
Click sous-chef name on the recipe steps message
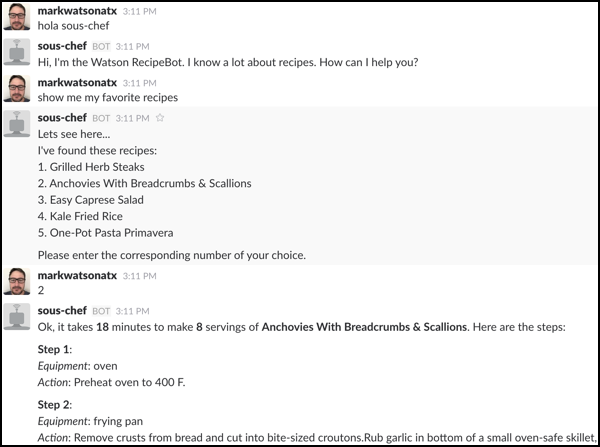pos(62,311)
